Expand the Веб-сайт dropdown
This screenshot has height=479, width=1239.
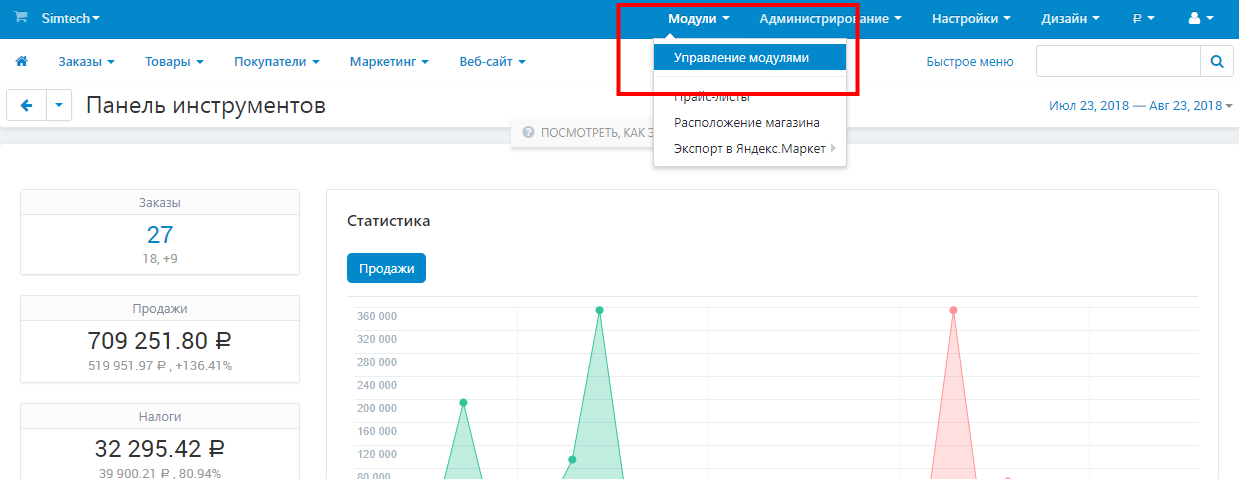point(493,62)
